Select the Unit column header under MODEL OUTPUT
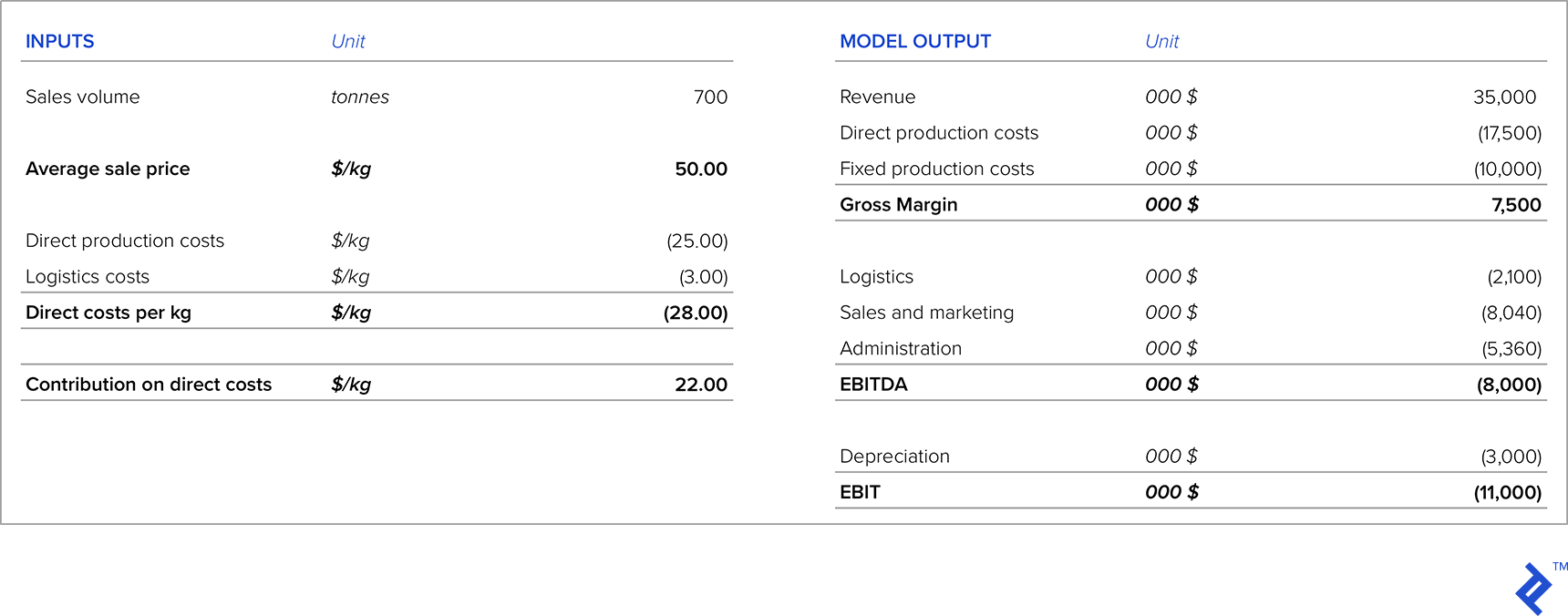The width and height of the screenshot is (1568, 616). tap(1161, 42)
